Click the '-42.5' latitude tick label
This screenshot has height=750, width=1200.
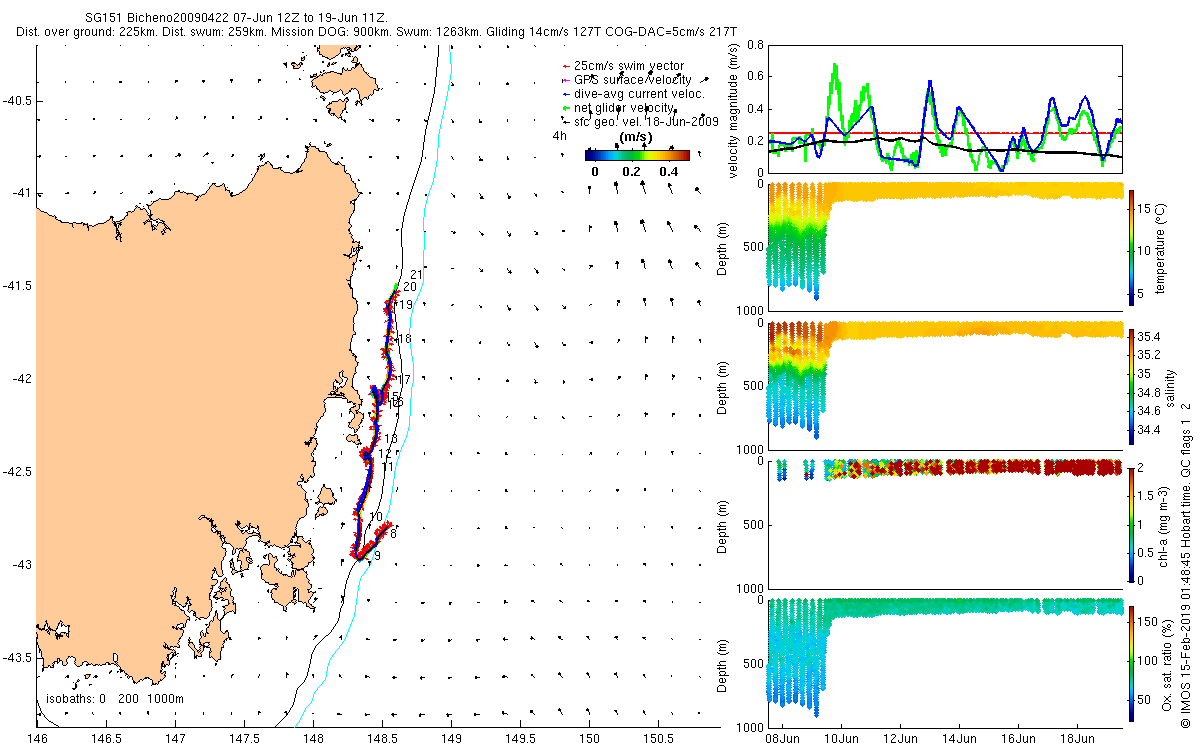pos(18,472)
